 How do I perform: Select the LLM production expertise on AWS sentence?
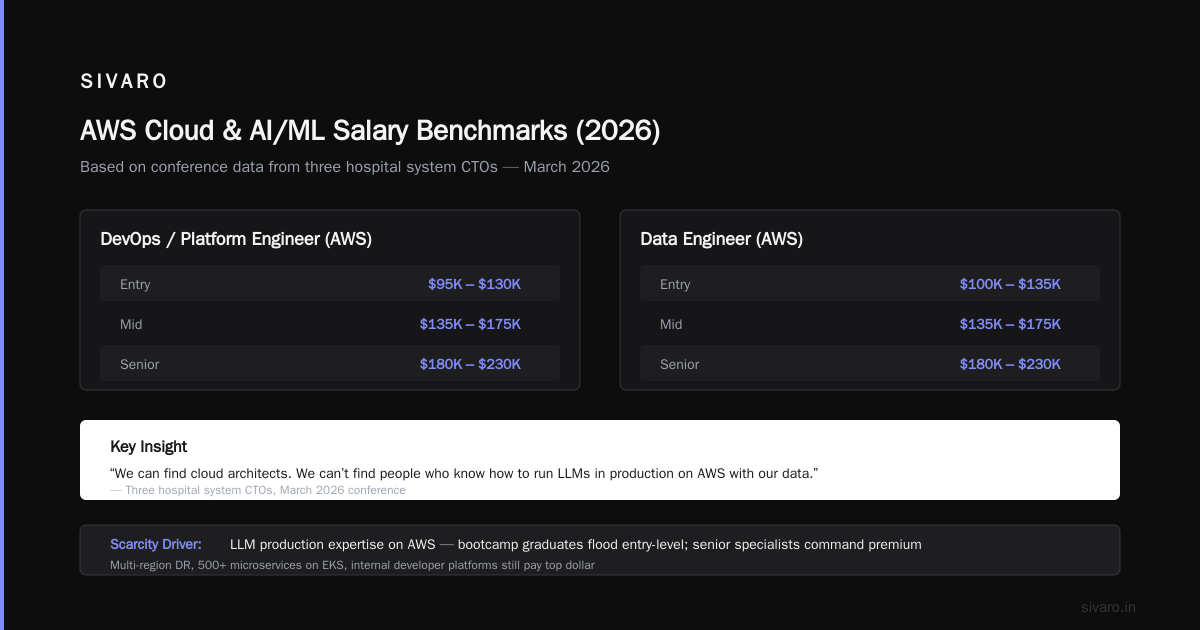576,544
